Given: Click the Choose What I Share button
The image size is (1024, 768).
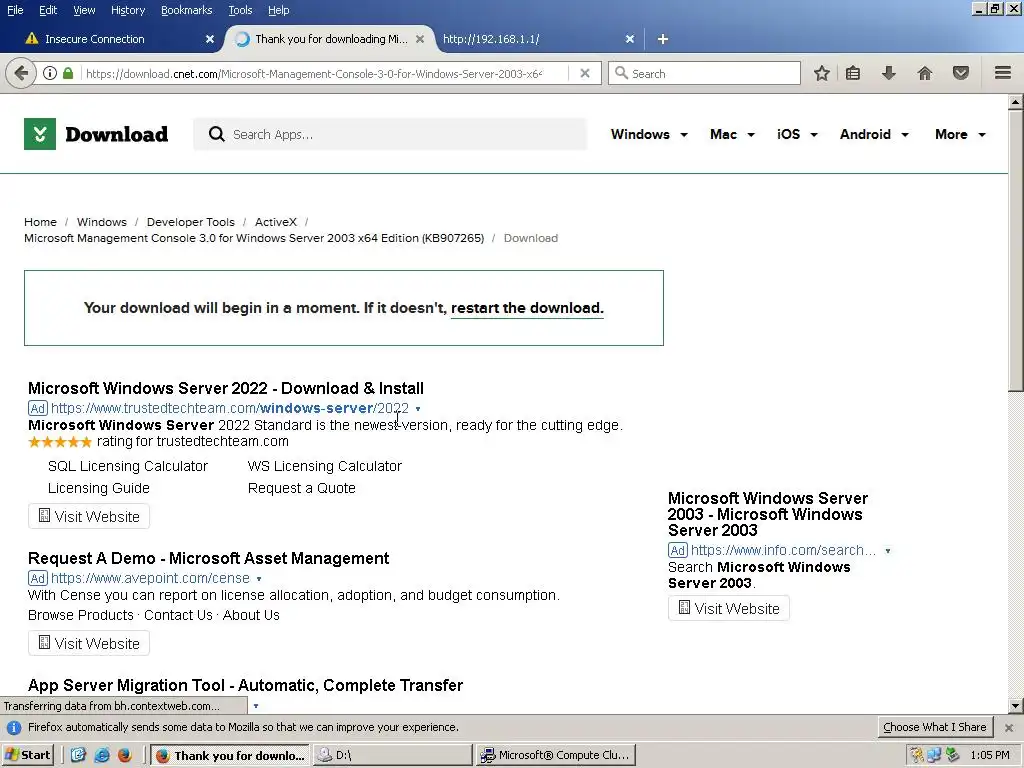Looking at the screenshot, I should [935, 727].
